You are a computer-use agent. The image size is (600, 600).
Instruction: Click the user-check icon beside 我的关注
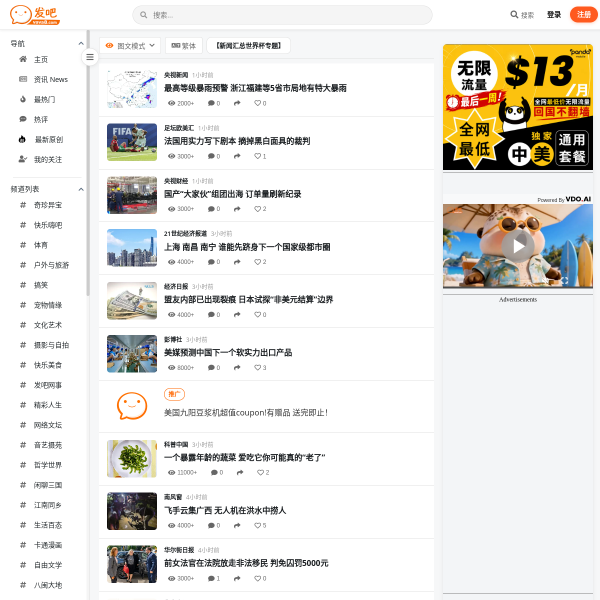23,159
